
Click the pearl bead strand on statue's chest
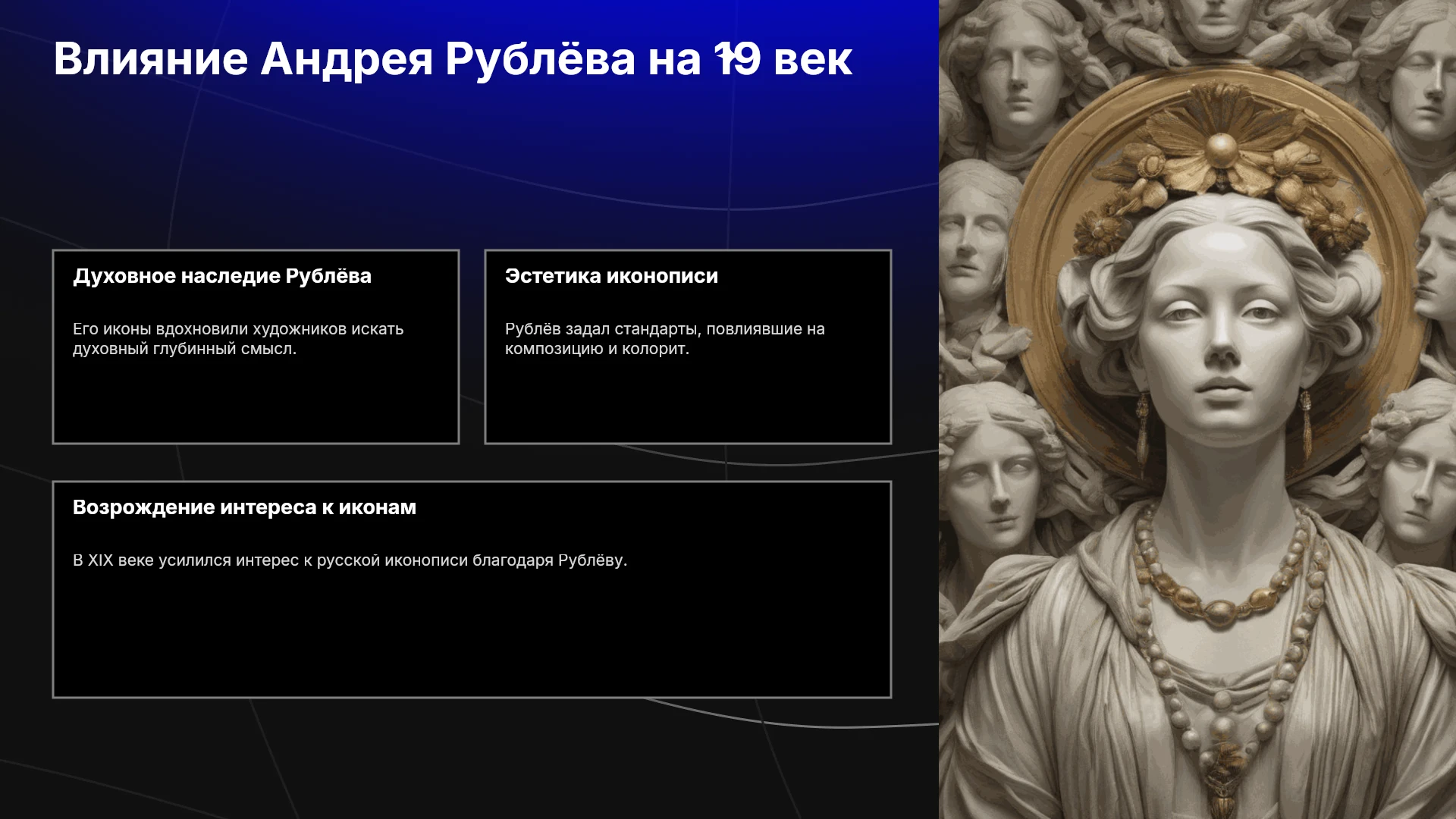[x=1221, y=682]
